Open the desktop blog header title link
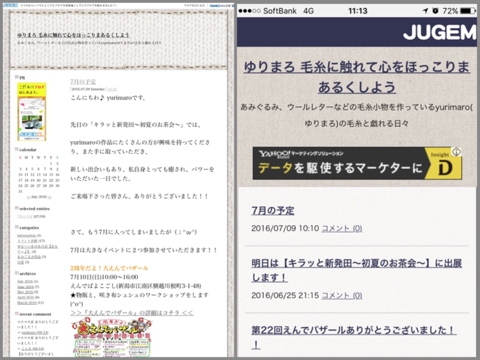This screenshot has height=360, width=480. click(73, 35)
